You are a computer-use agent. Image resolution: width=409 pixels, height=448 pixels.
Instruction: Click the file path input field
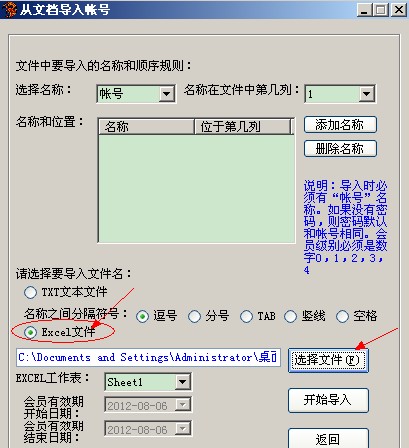148,358
